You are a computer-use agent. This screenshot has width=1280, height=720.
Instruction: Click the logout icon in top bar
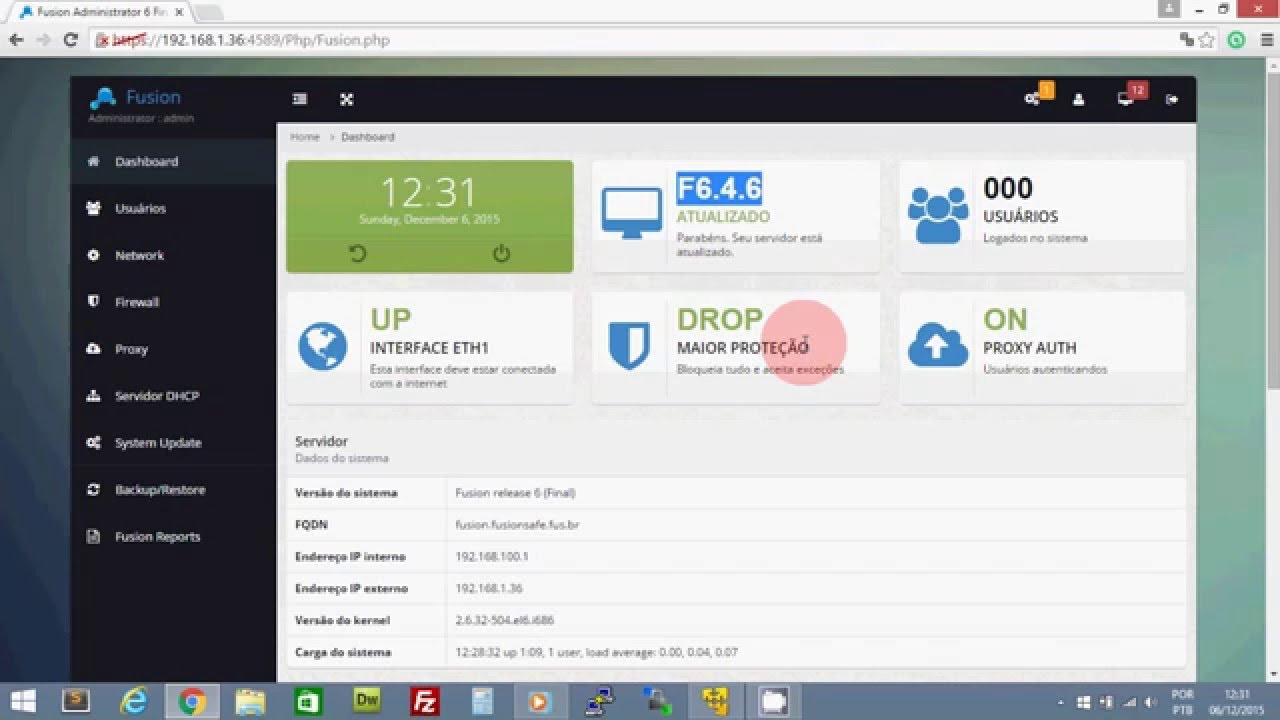[x=1172, y=99]
